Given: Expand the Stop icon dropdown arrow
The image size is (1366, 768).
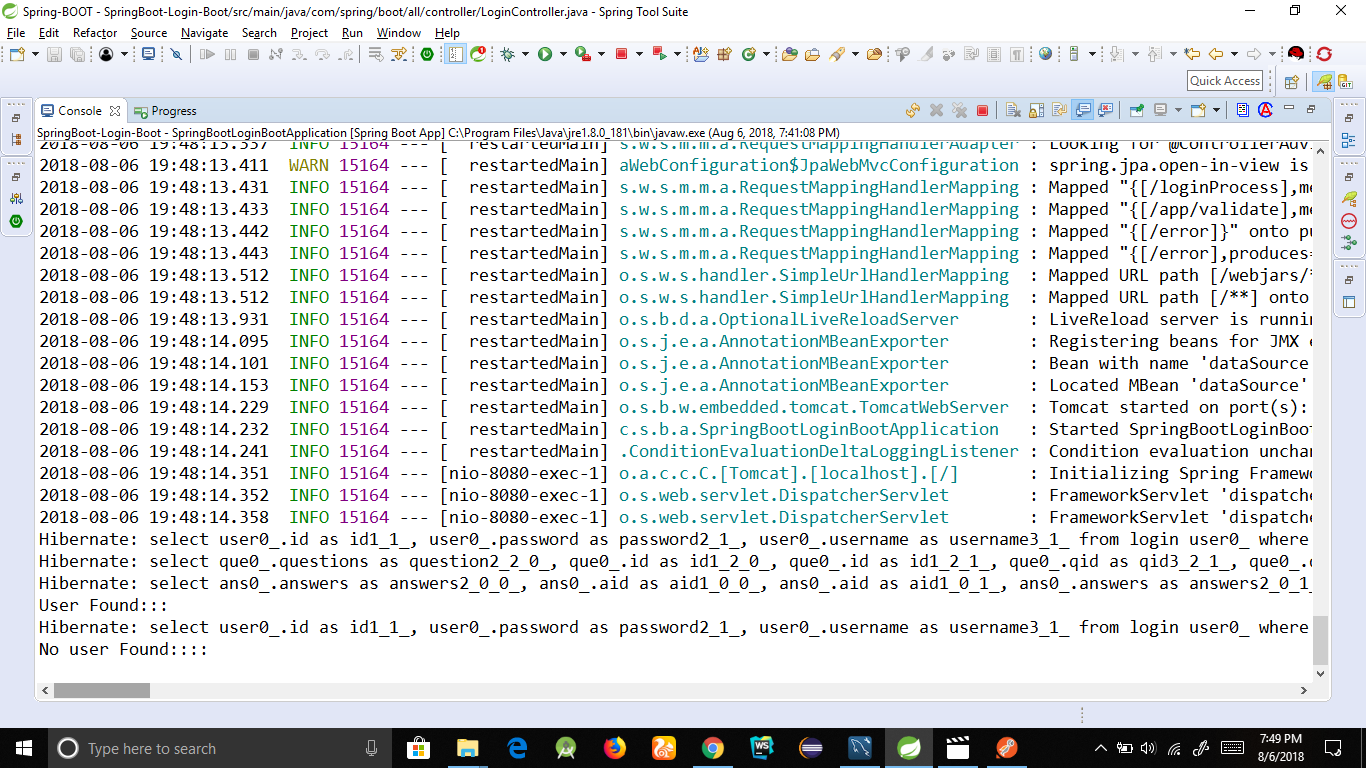Looking at the screenshot, I should coord(639,54).
